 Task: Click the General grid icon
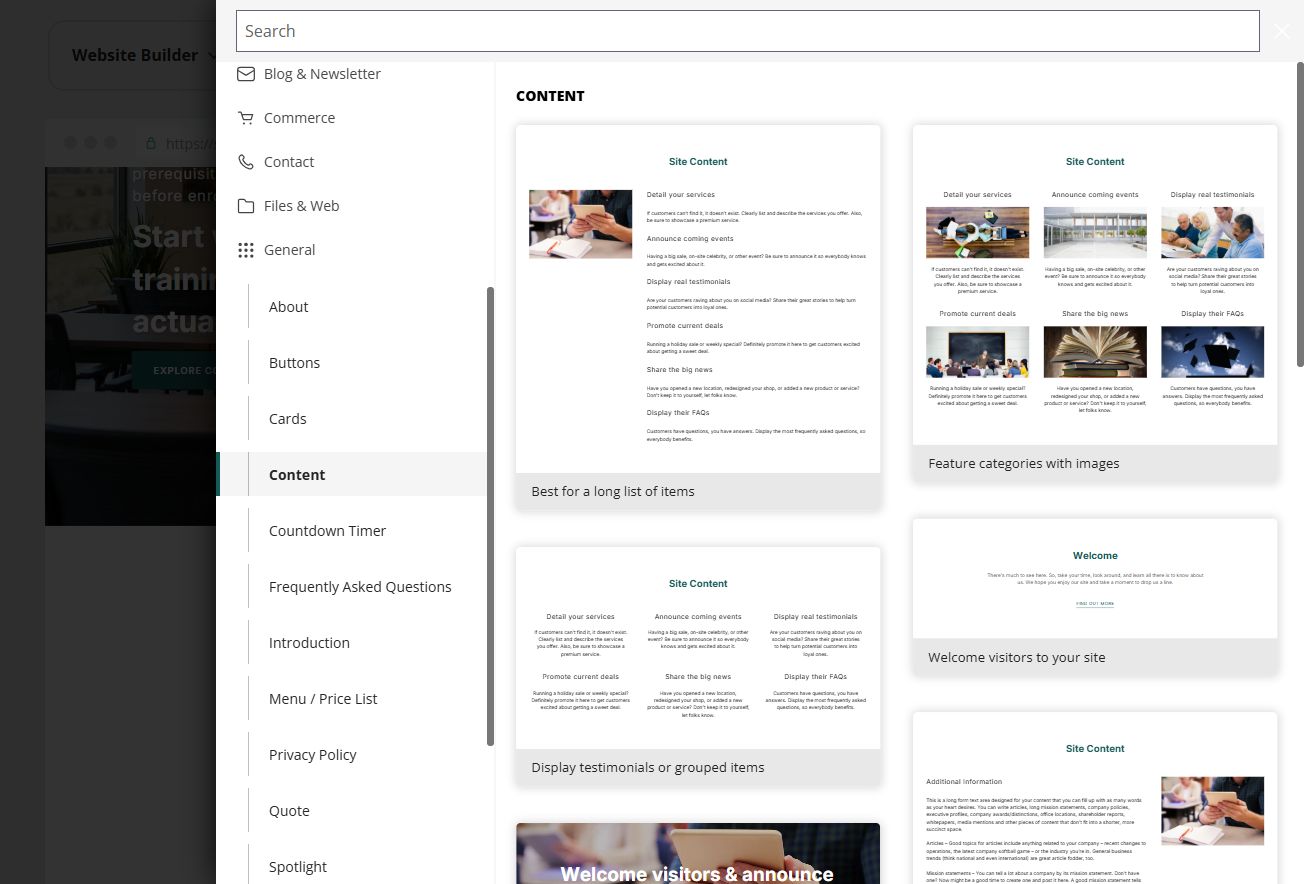click(245, 250)
